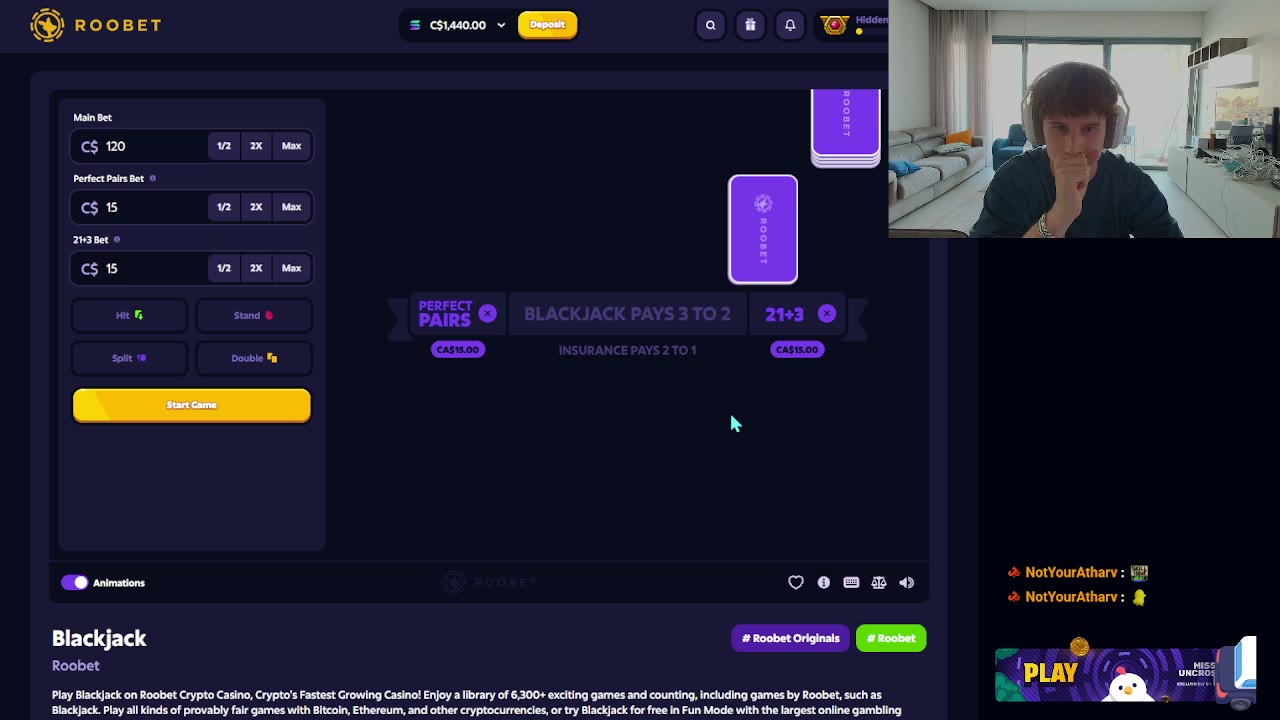Double the 21+3 Bet with 2X

(256, 268)
